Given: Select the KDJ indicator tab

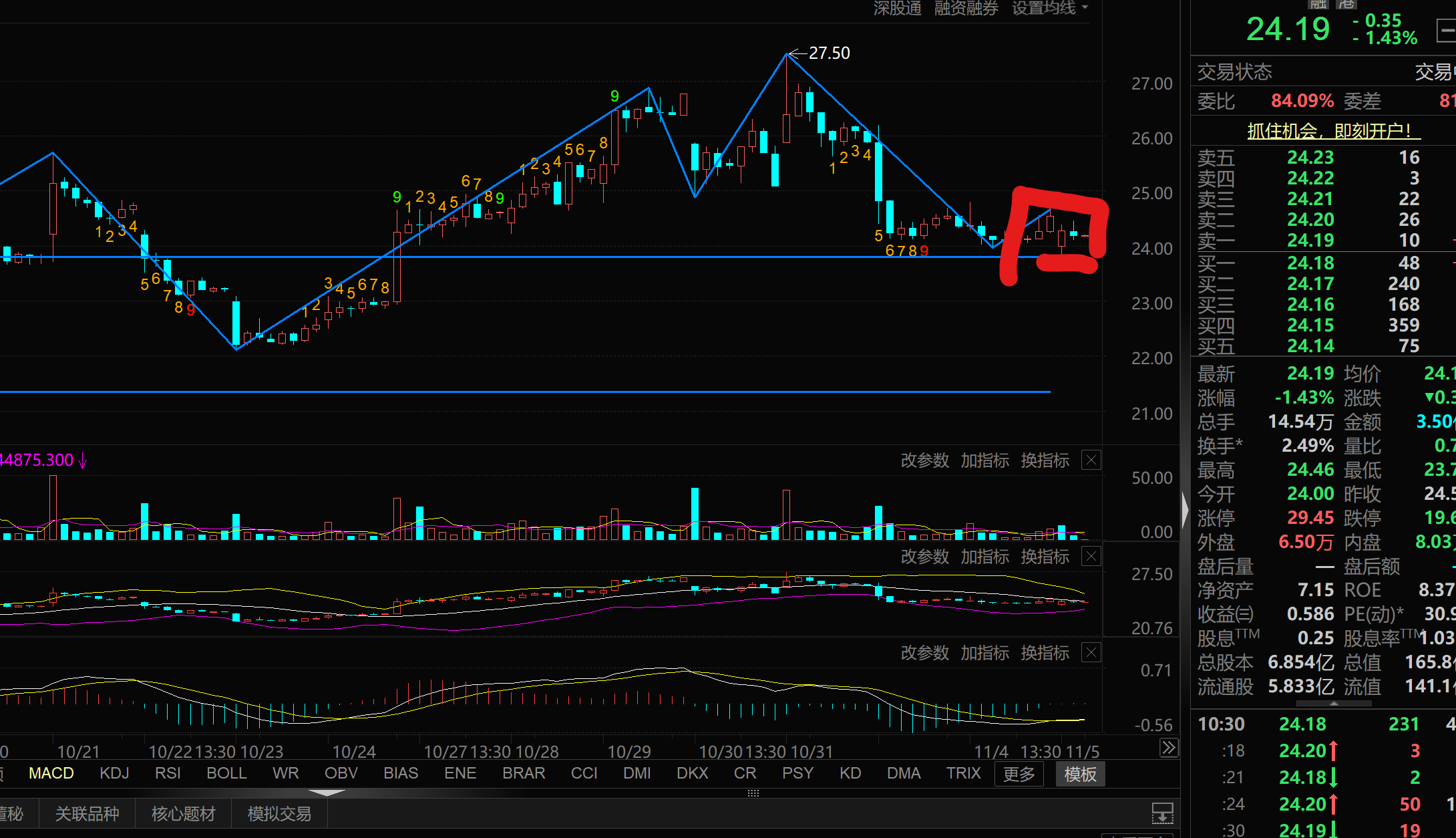Looking at the screenshot, I should pyautogui.click(x=114, y=773).
